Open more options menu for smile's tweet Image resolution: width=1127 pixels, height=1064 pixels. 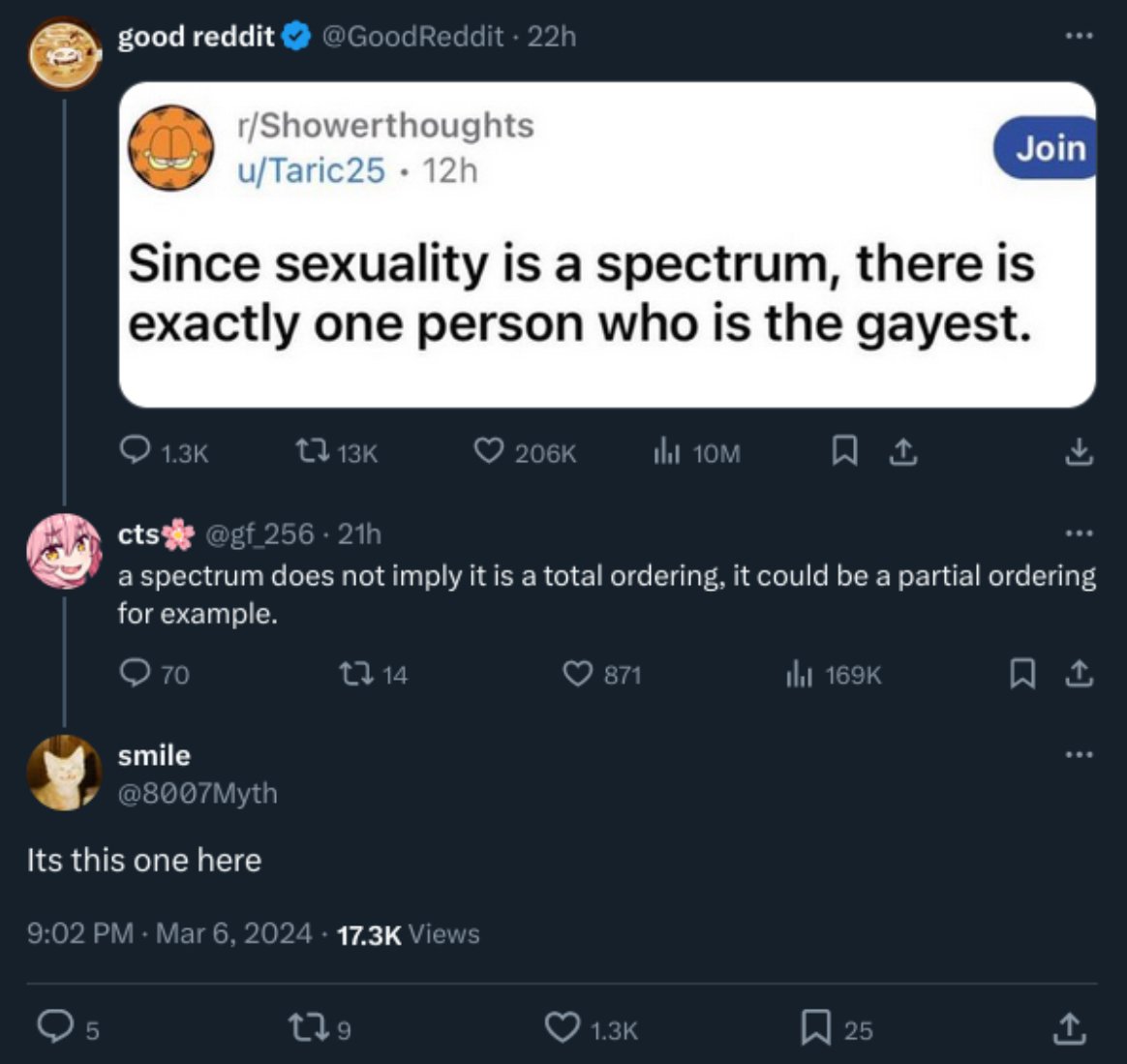[1080, 755]
